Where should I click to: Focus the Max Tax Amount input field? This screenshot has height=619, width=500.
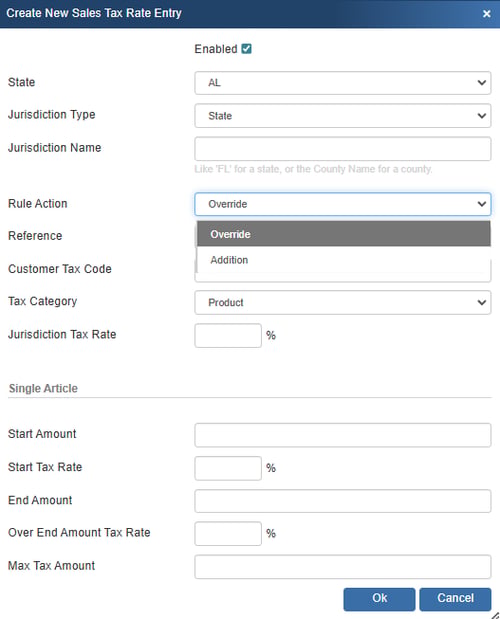click(x=343, y=567)
